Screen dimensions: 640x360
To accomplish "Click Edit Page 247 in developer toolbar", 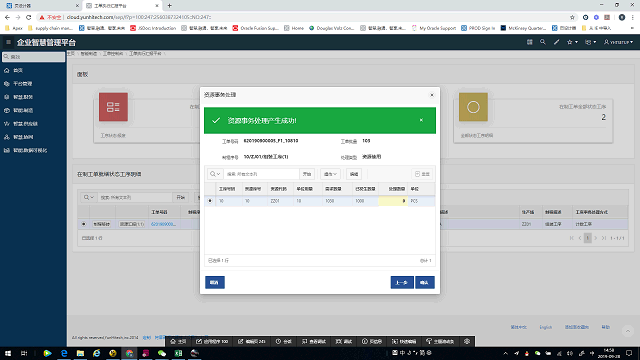I will (x=251, y=341).
